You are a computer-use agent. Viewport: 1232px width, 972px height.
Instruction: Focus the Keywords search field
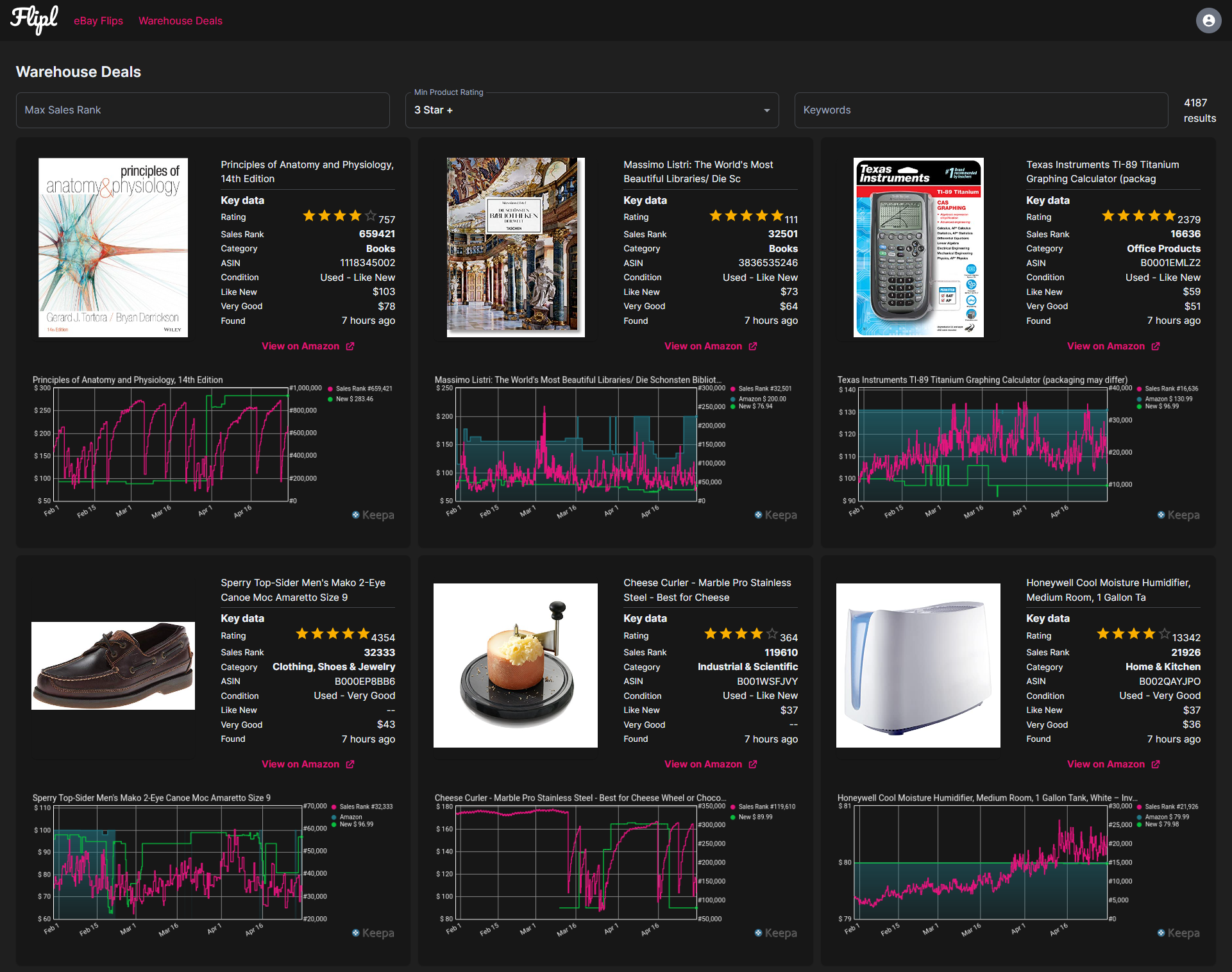[x=981, y=110]
